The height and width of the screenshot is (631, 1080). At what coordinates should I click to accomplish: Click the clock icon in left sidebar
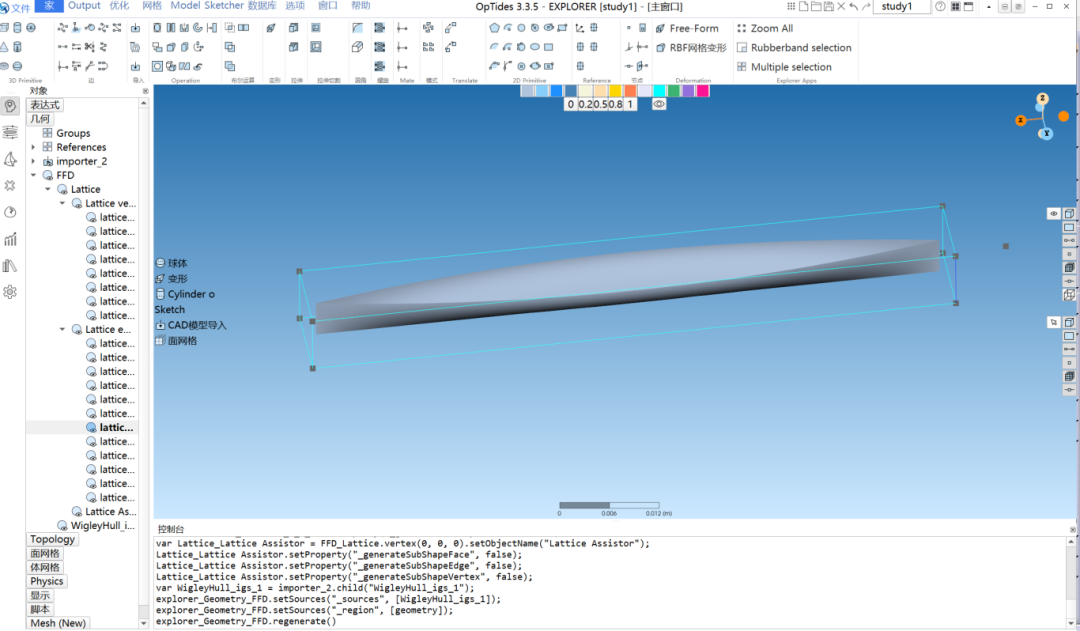click(10, 212)
